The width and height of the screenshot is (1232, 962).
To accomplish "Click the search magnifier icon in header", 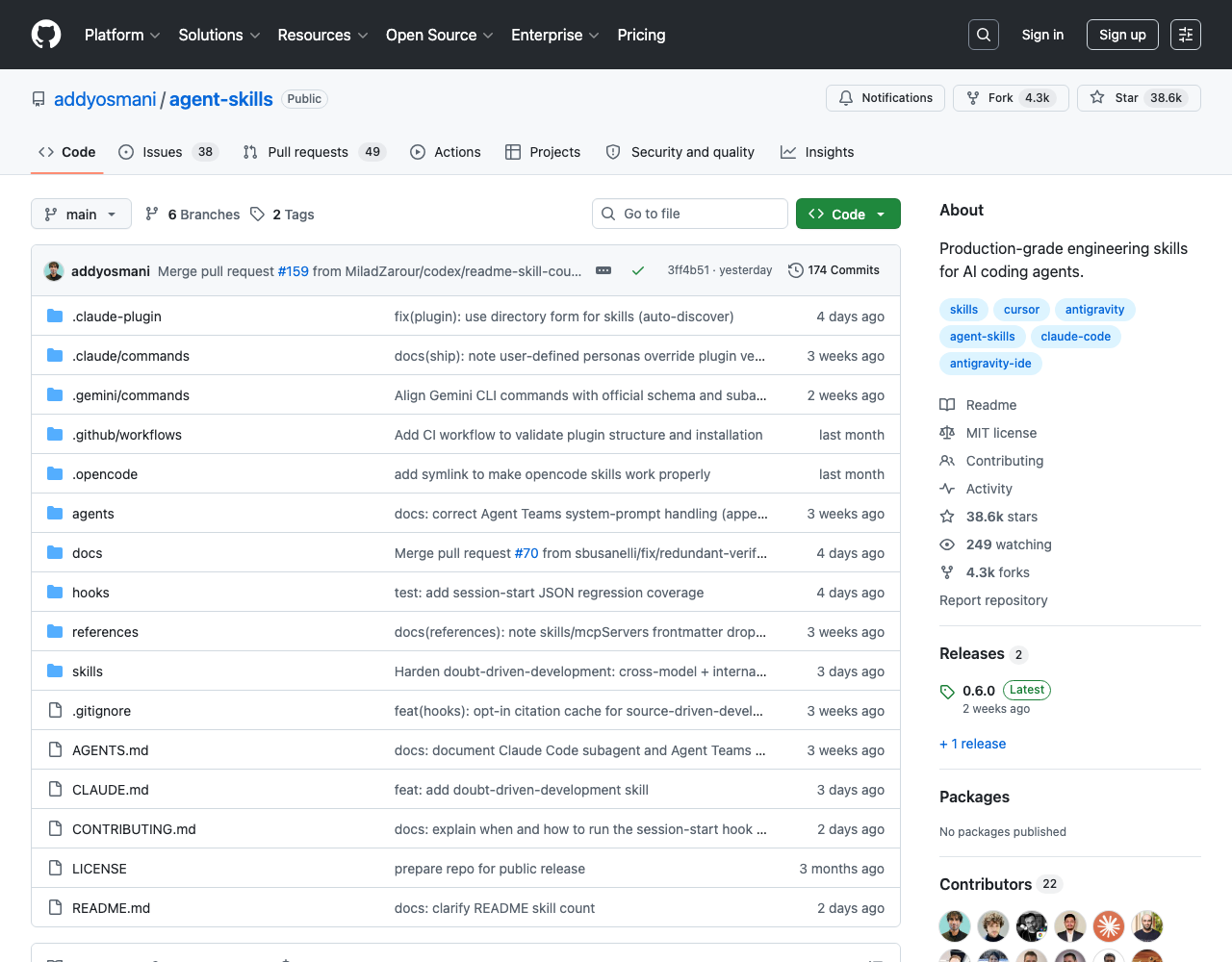I will 984,35.
